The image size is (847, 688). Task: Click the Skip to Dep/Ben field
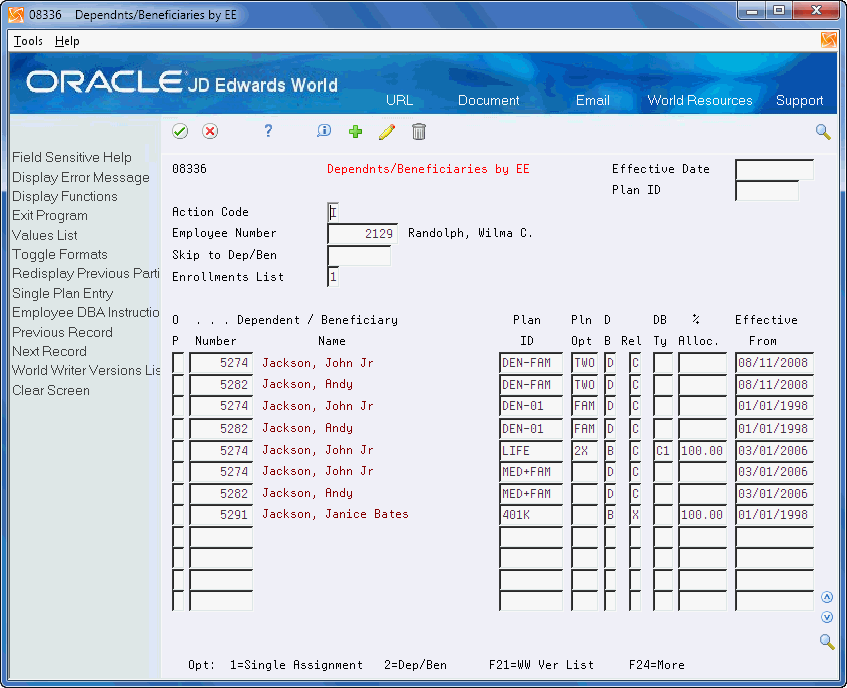[359, 255]
